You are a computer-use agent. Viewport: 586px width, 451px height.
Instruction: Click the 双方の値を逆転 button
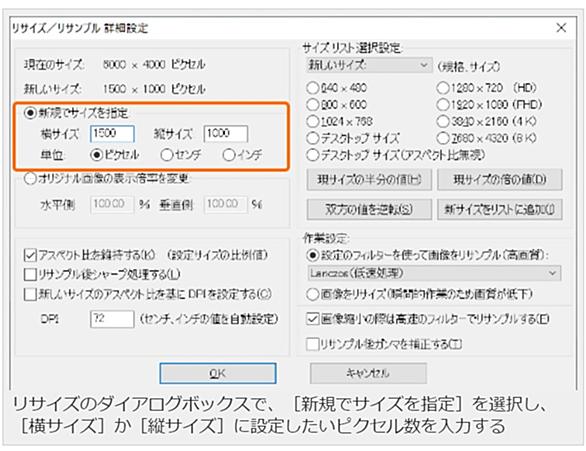click(369, 209)
